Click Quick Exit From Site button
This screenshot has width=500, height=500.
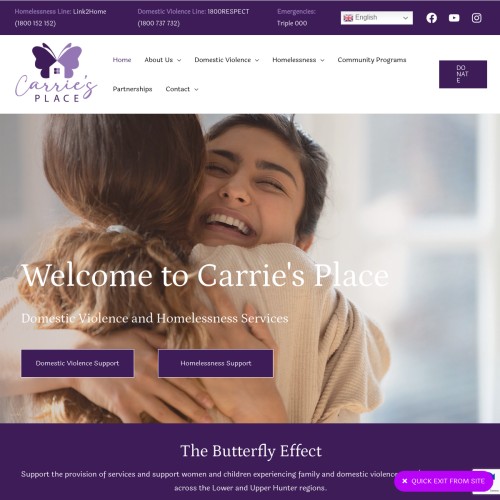tap(443, 481)
